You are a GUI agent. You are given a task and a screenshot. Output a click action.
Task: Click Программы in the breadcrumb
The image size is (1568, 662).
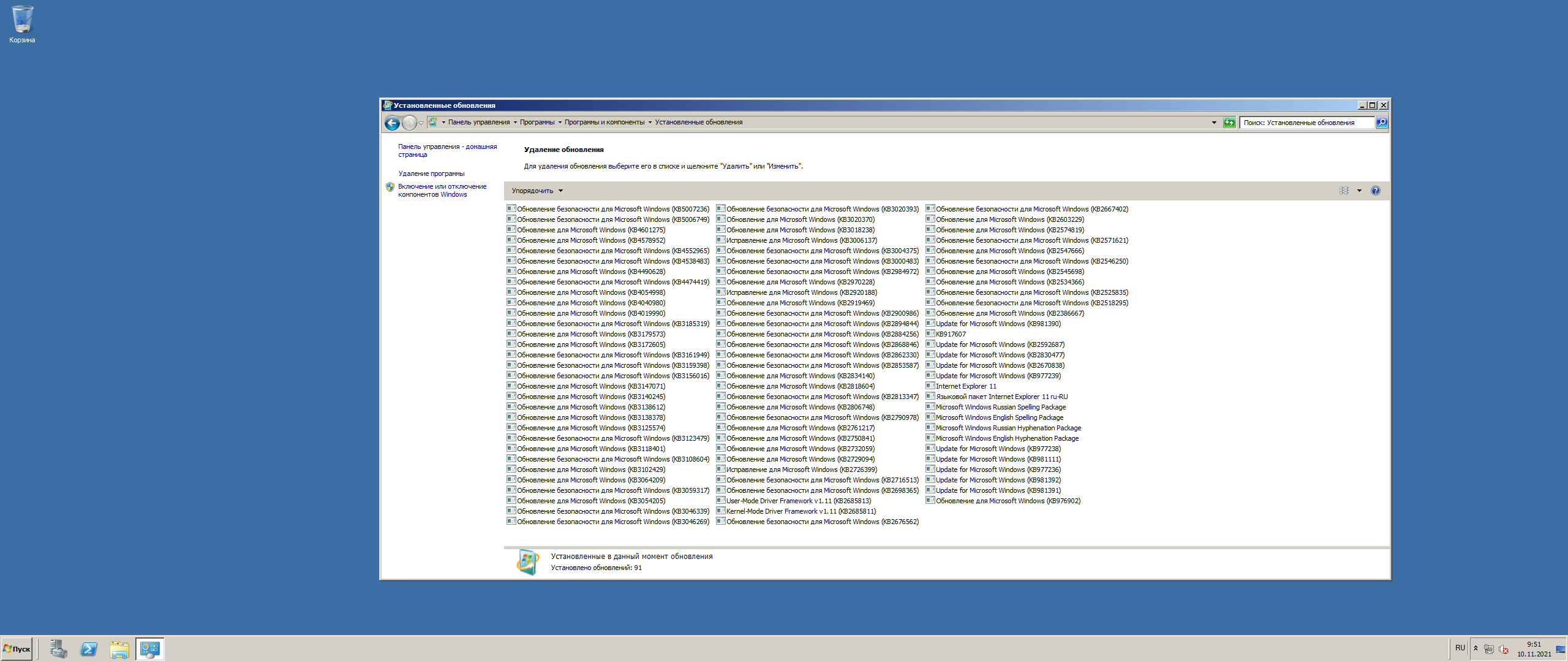pyautogui.click(x=537, y=123)
